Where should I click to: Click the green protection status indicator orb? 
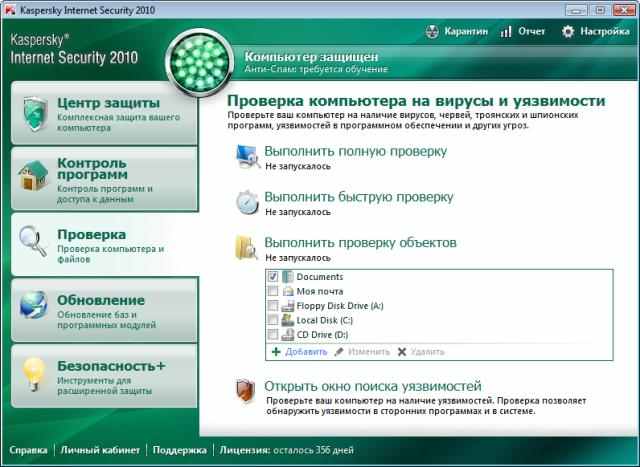tap(200, 62)
